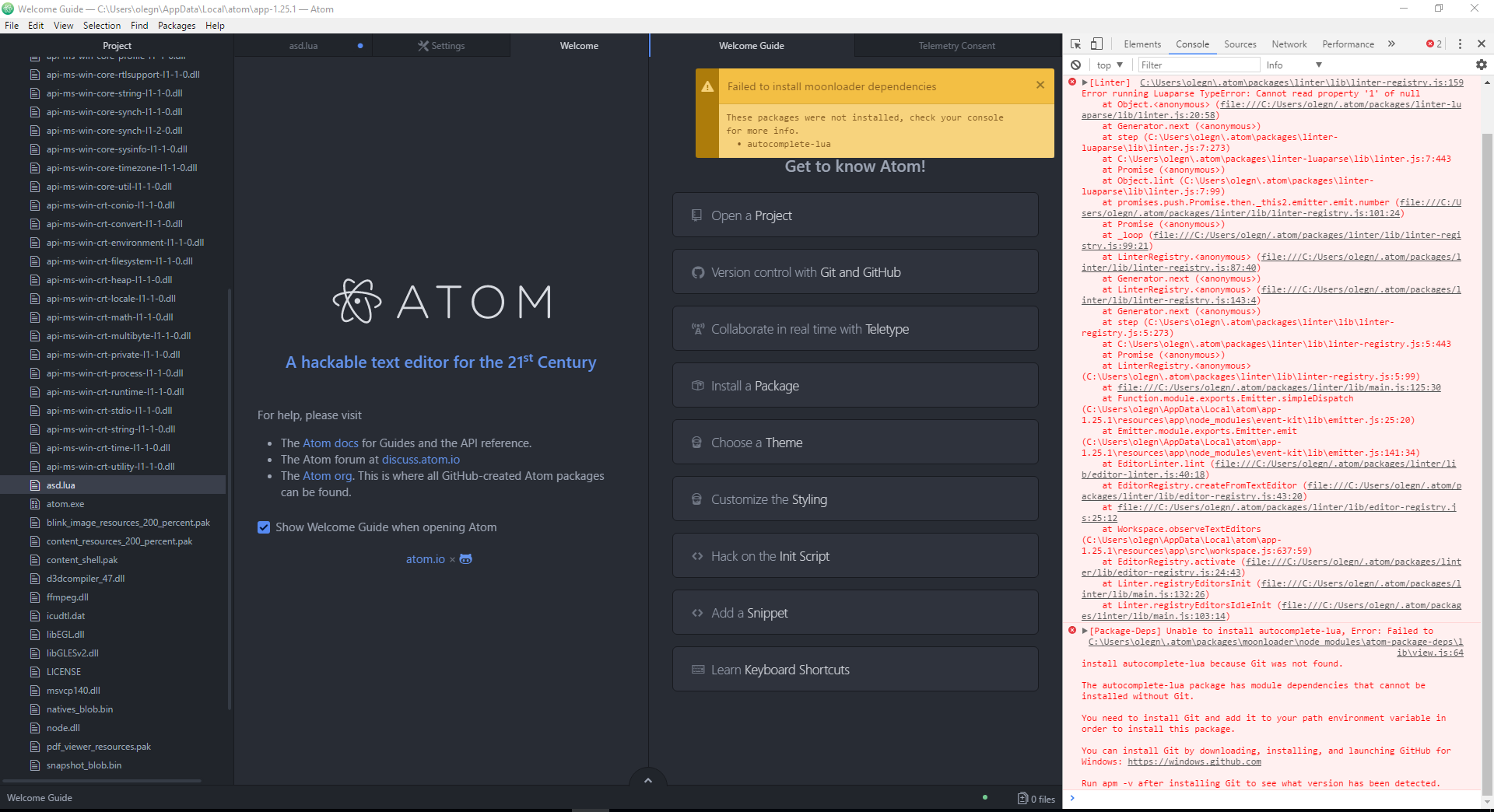Expand the Install a Package card
The height and width of the screenshot is (812, 1494).
coord(855,386)
